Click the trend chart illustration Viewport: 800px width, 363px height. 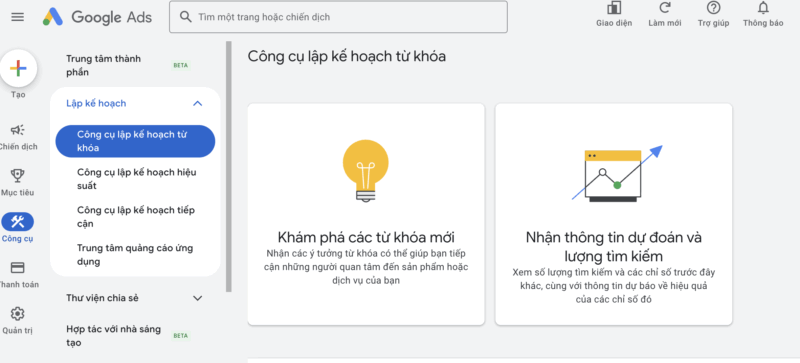click(x=617, y=174)
